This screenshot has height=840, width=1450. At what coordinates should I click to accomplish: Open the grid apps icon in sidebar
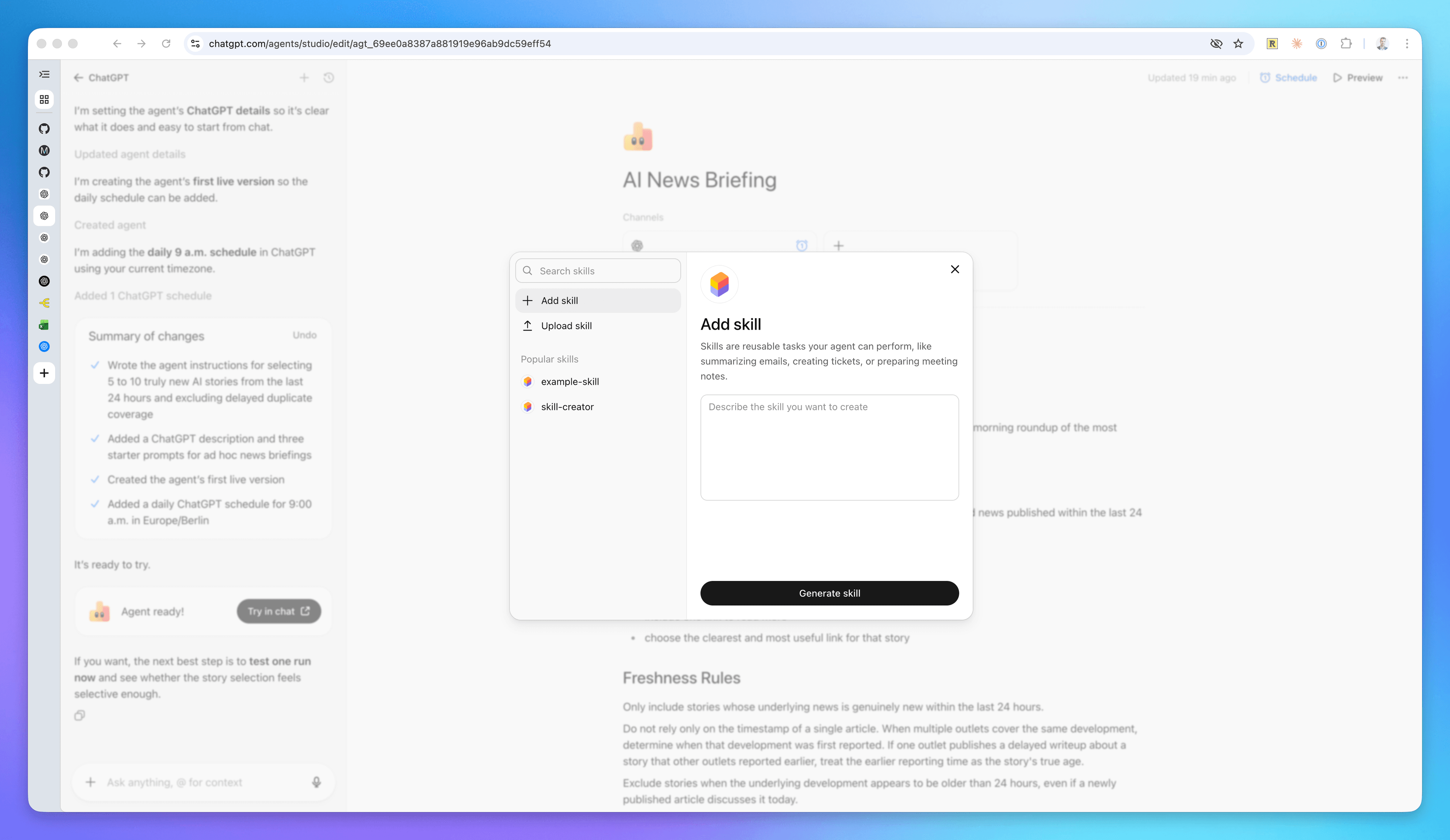click(44, 100)
